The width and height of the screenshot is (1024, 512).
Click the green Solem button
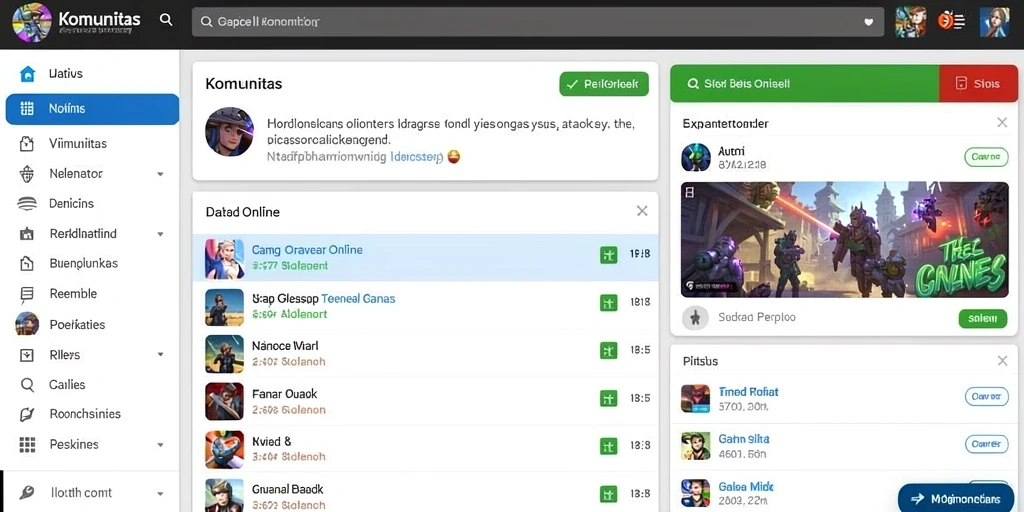tap(983, 319)
